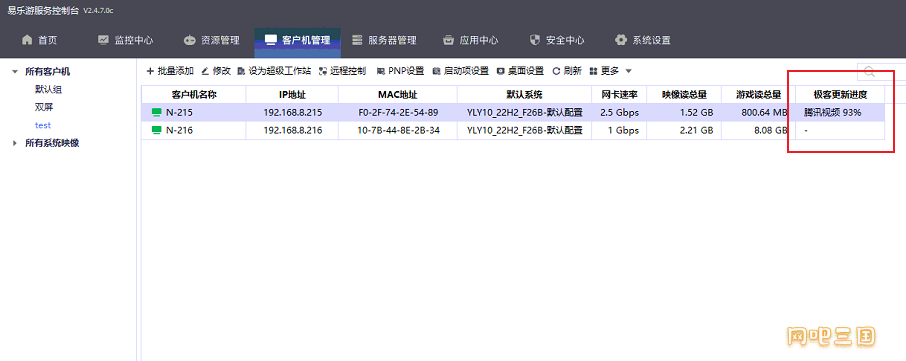
Task: Click N-215's default system cell
Action: tap(525, 113)
